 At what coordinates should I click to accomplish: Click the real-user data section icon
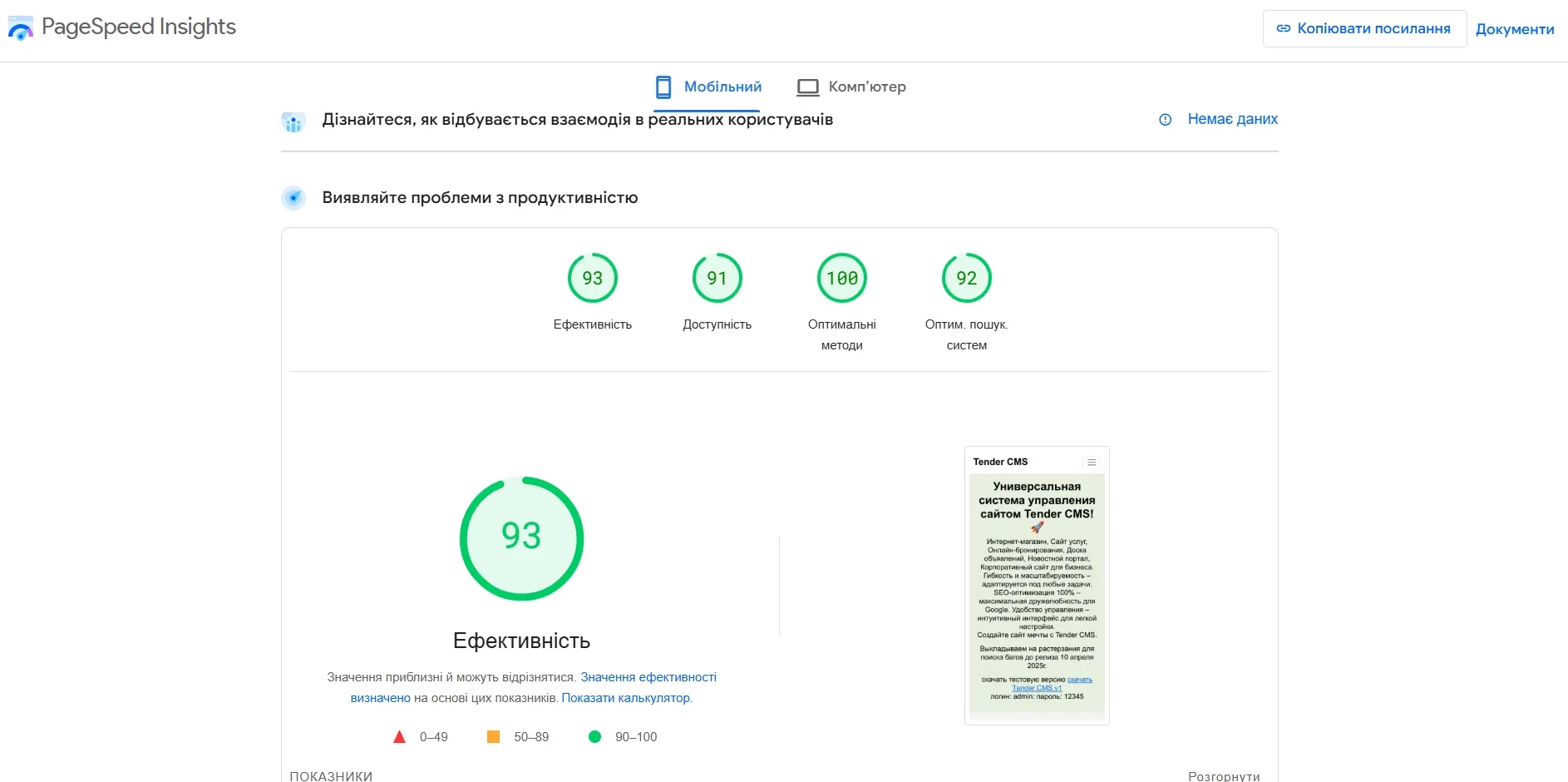[x=293, y=119]
